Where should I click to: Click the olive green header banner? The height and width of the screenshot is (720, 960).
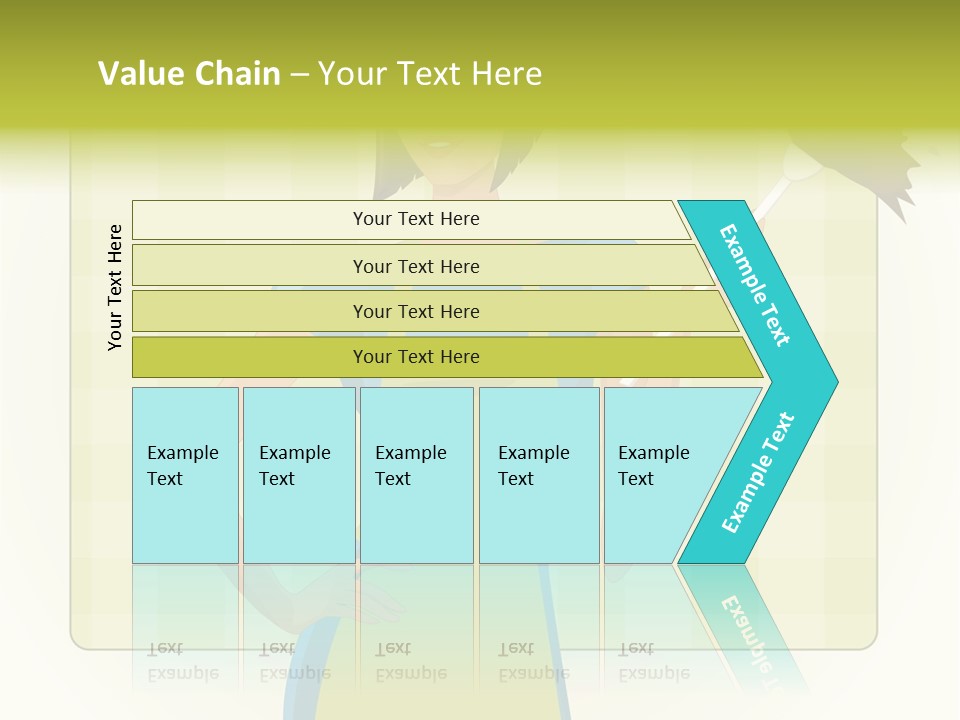pos(480,64)
